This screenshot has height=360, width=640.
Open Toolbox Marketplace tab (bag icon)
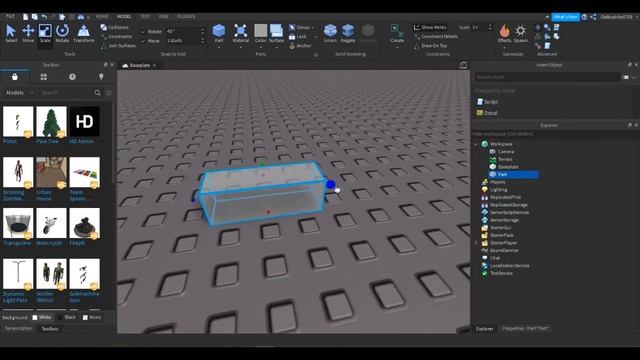pyautogui.click(x=15, y=77)
